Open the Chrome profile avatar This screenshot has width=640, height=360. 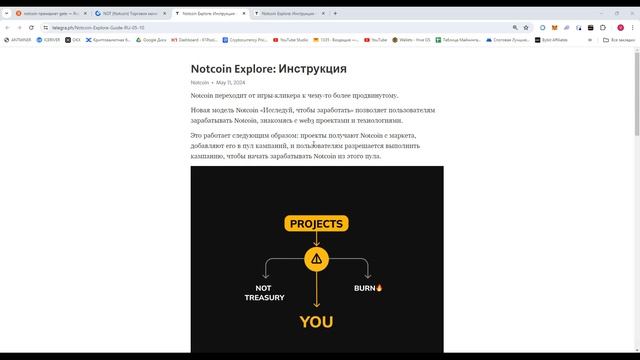click(x=620, y=28)
